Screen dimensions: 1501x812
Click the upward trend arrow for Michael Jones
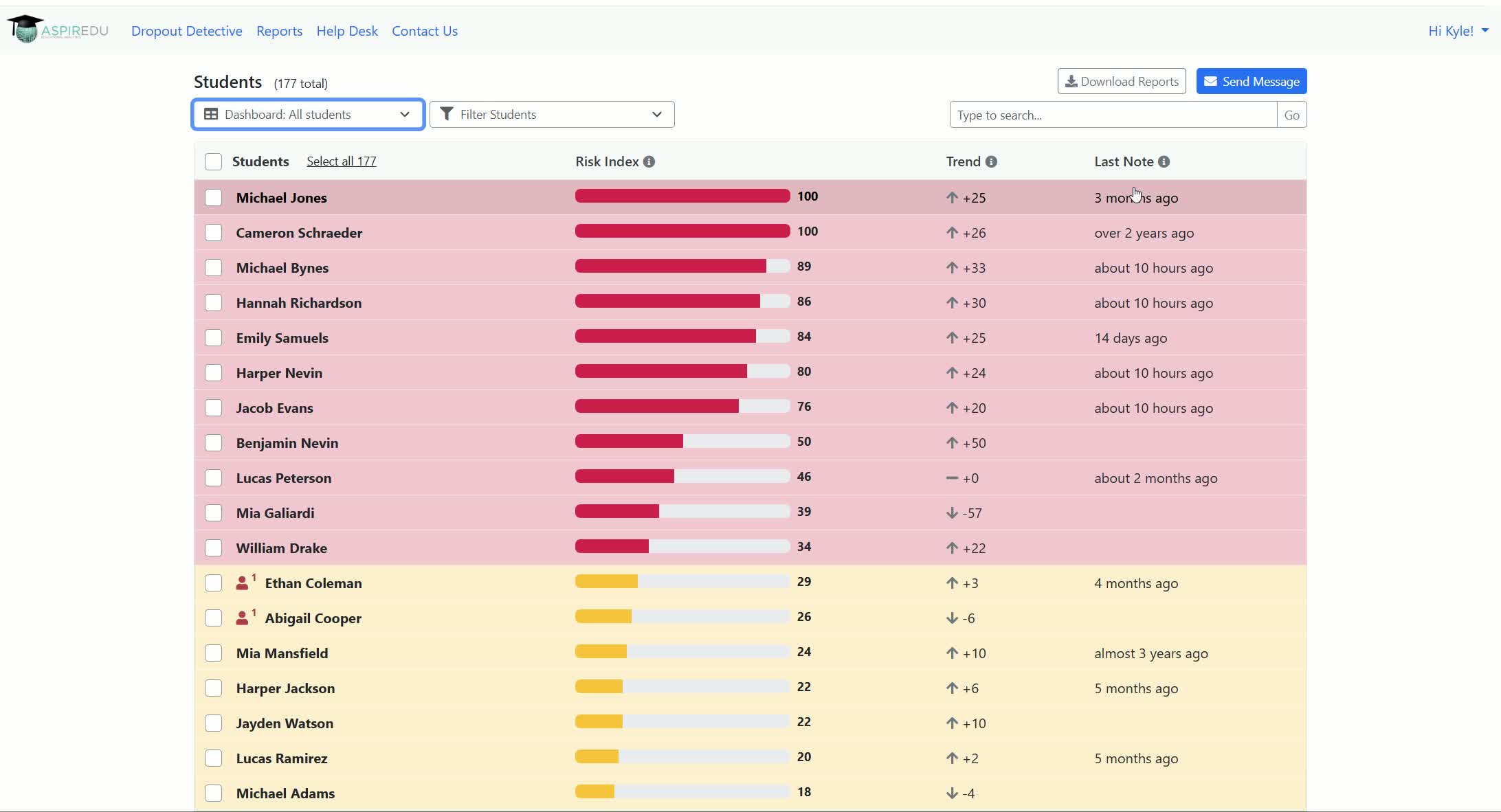tap(952, 198)
